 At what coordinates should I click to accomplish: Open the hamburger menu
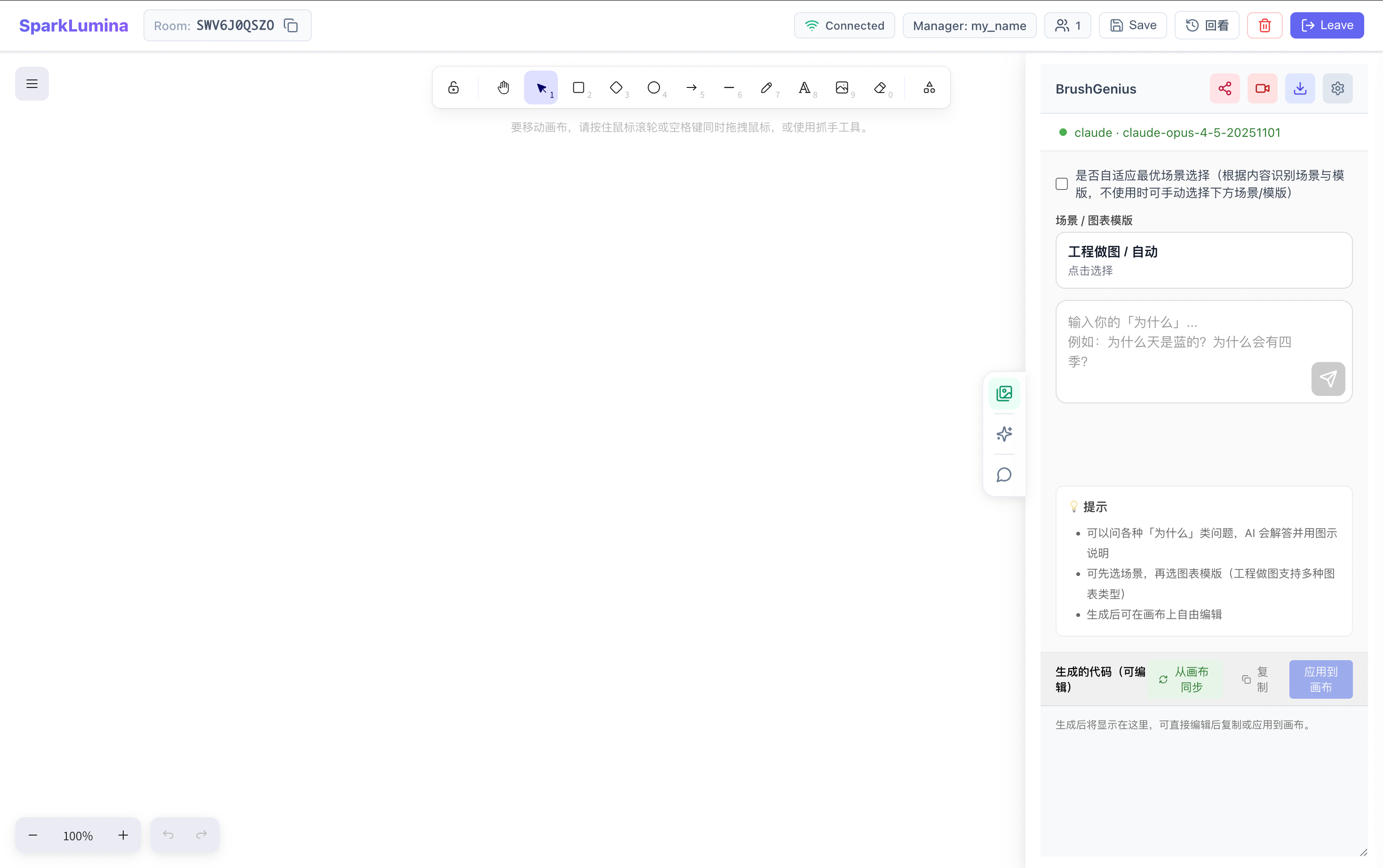(x=32, y=83)
